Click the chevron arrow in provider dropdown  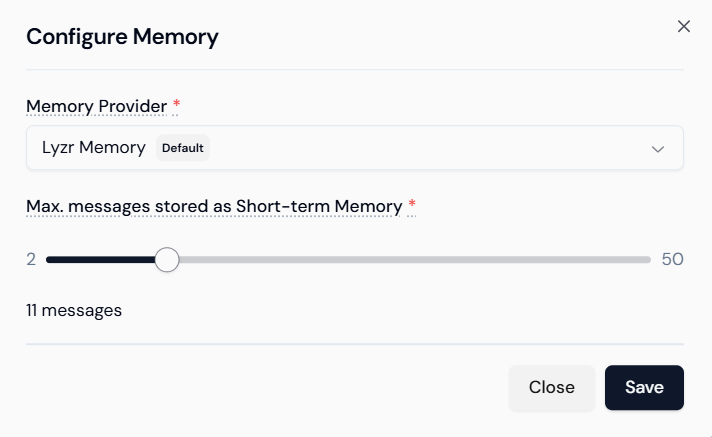pos(658,149)
